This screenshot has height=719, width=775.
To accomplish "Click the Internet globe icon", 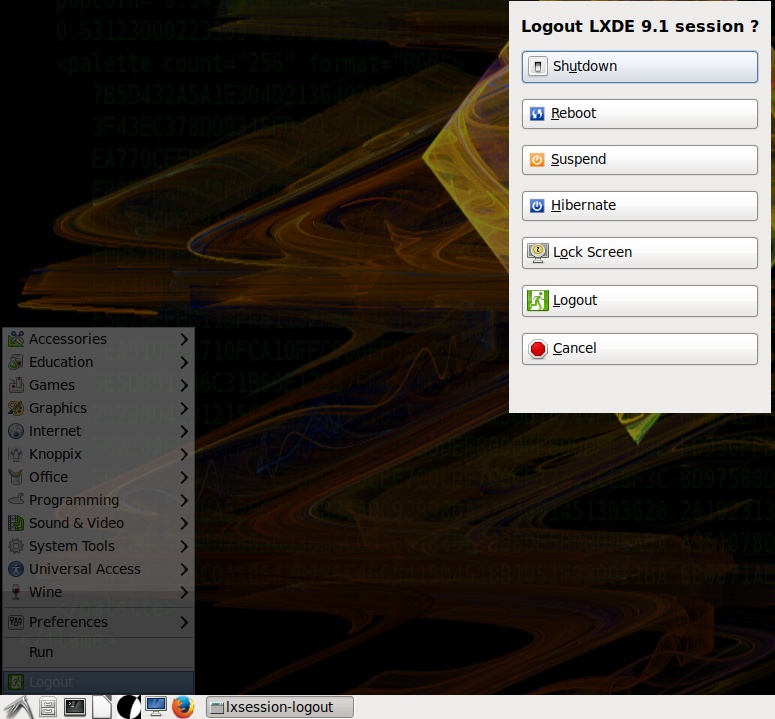I will [x=16, y=431].
